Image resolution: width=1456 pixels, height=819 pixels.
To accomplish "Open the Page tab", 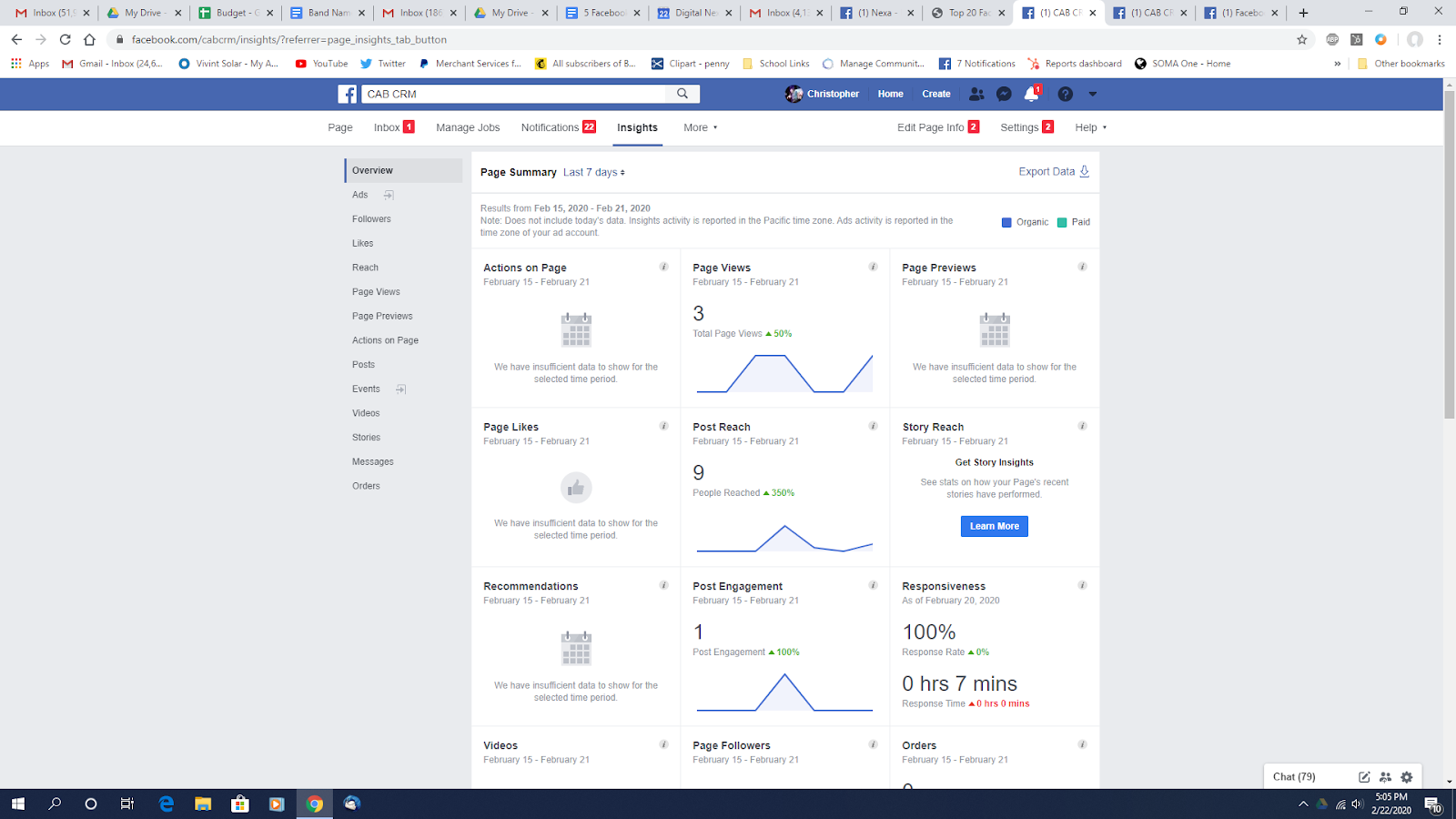I will tap(340, 127).
